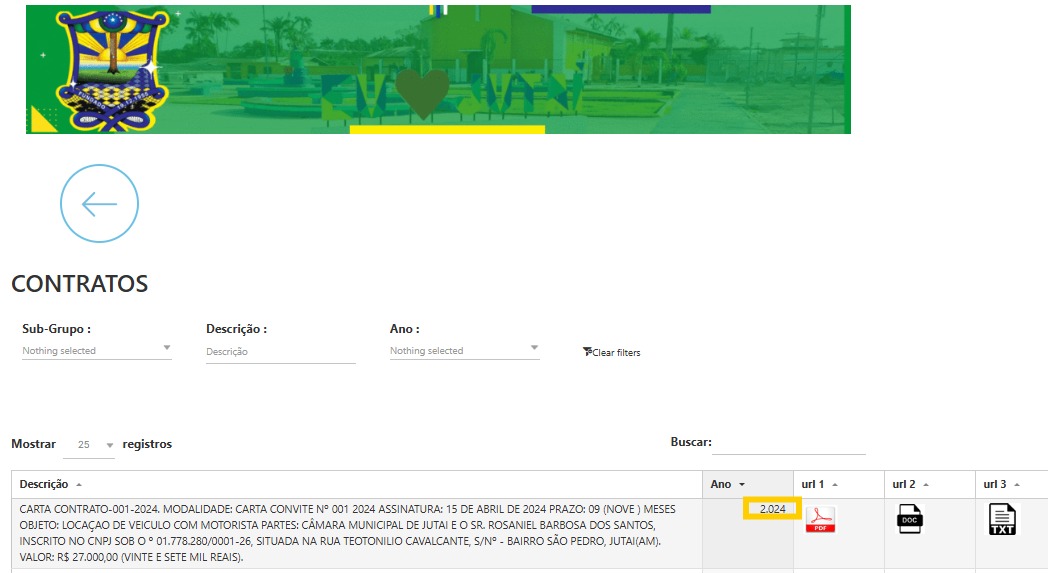
Task: Expand the Sub-Grupo filter dropdown
Action: 97,351
